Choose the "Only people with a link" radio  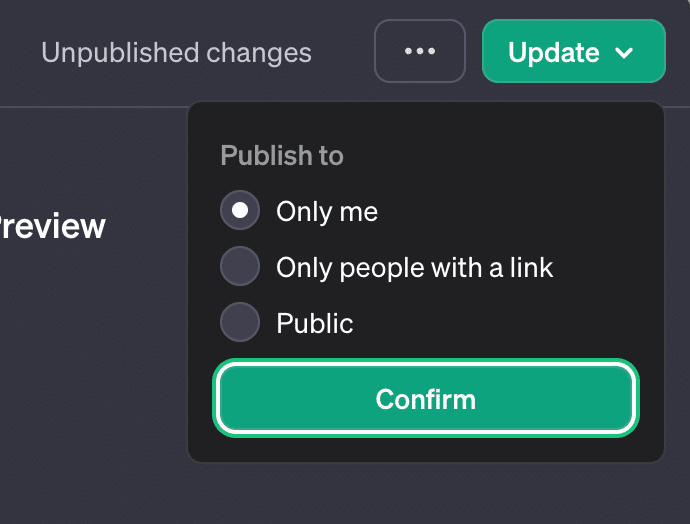[240, 267]
